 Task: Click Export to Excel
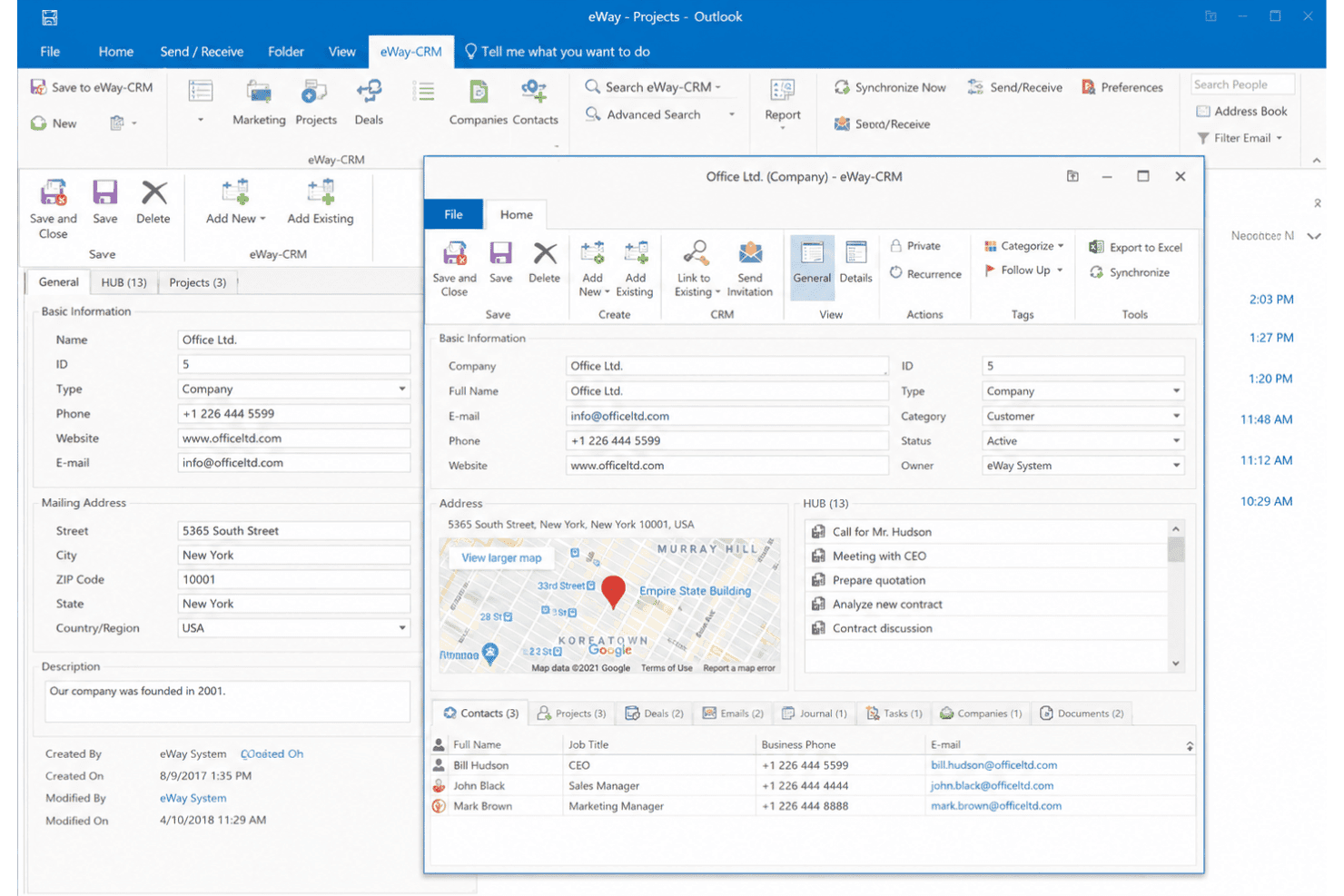coord(1136,247)
